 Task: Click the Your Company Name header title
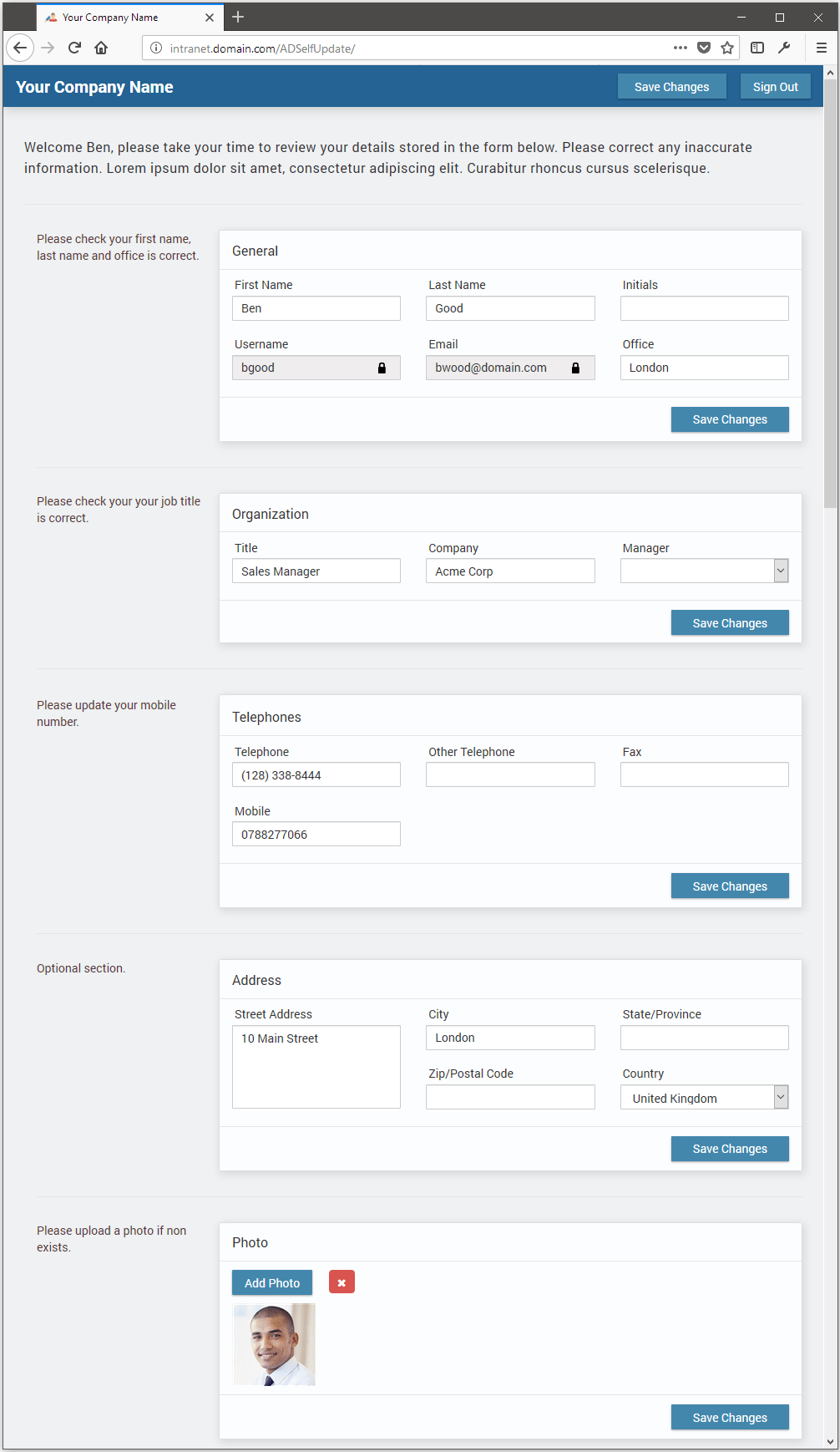pyautogui.click(x=94, y=87)
